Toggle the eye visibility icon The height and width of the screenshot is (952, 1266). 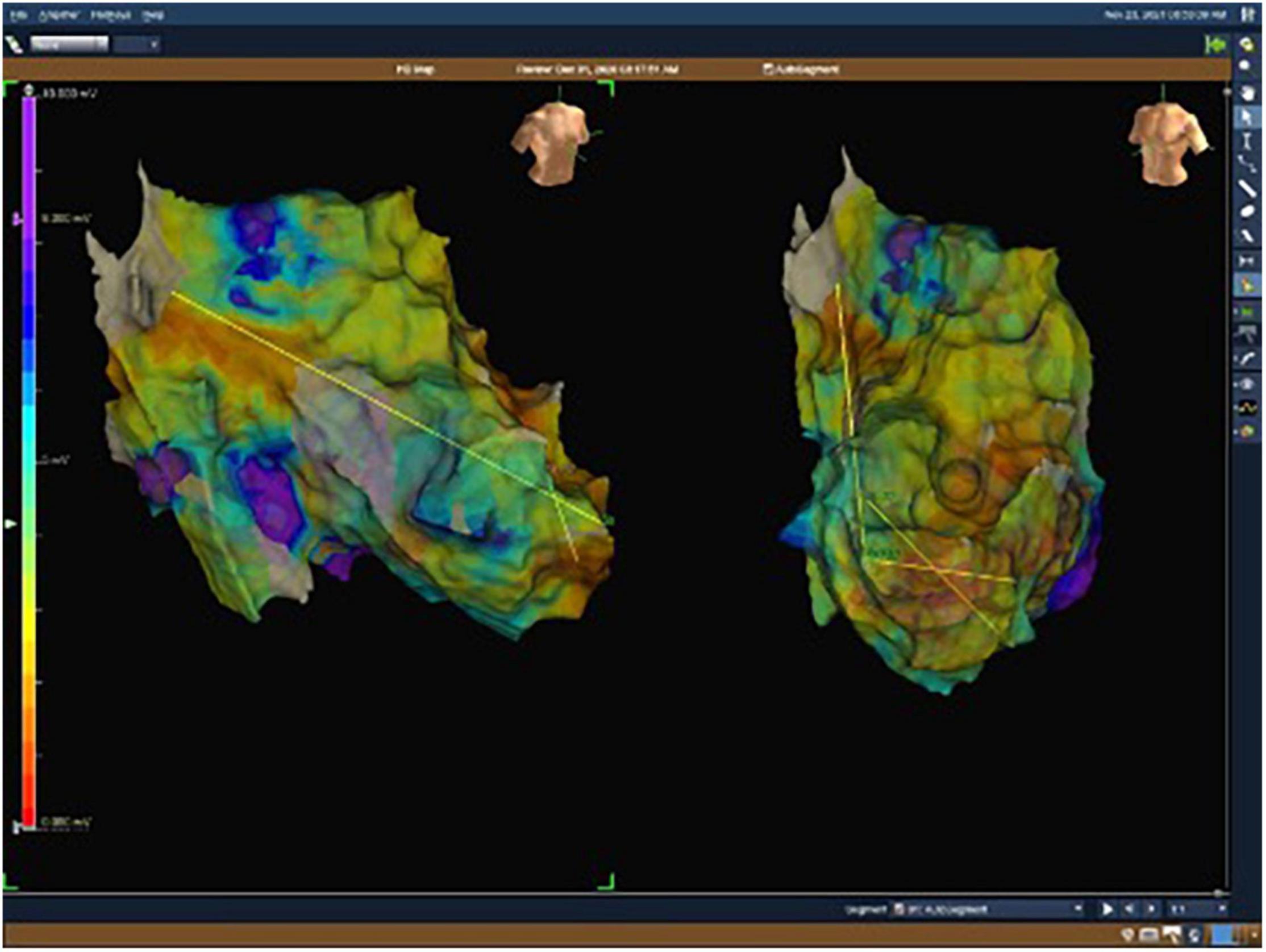(1247, 384)
